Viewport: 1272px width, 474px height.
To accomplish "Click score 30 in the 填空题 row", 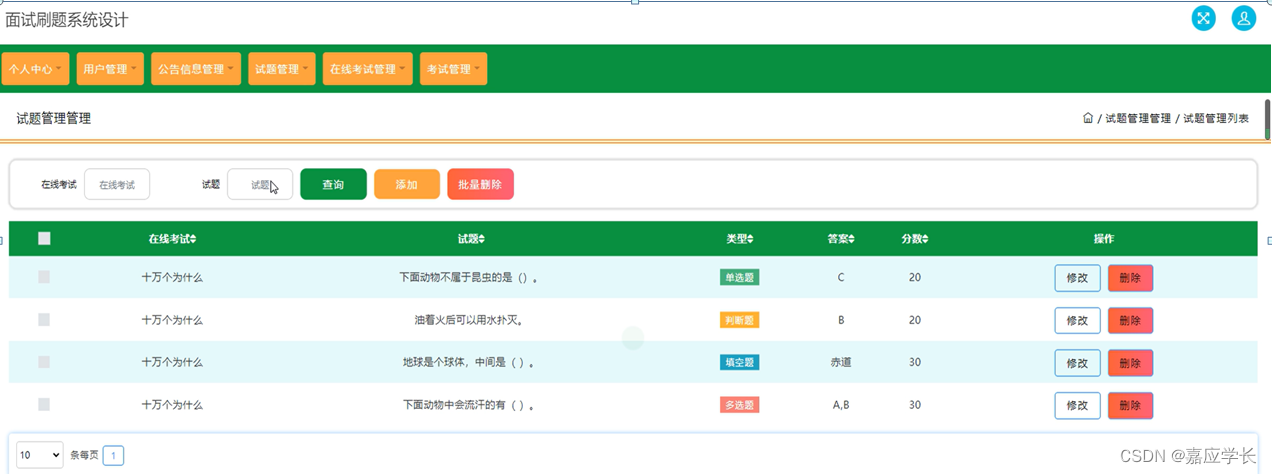I will click(915, 362).
